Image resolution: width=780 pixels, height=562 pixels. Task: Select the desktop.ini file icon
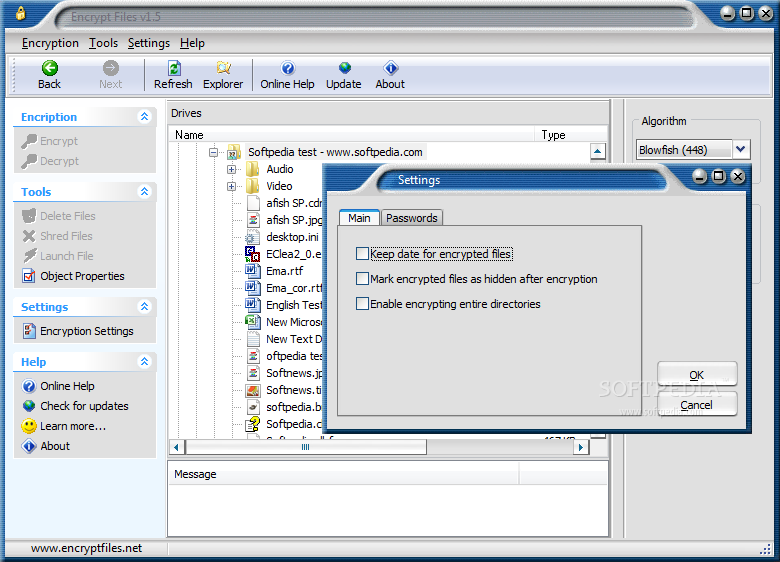point(253,237)
